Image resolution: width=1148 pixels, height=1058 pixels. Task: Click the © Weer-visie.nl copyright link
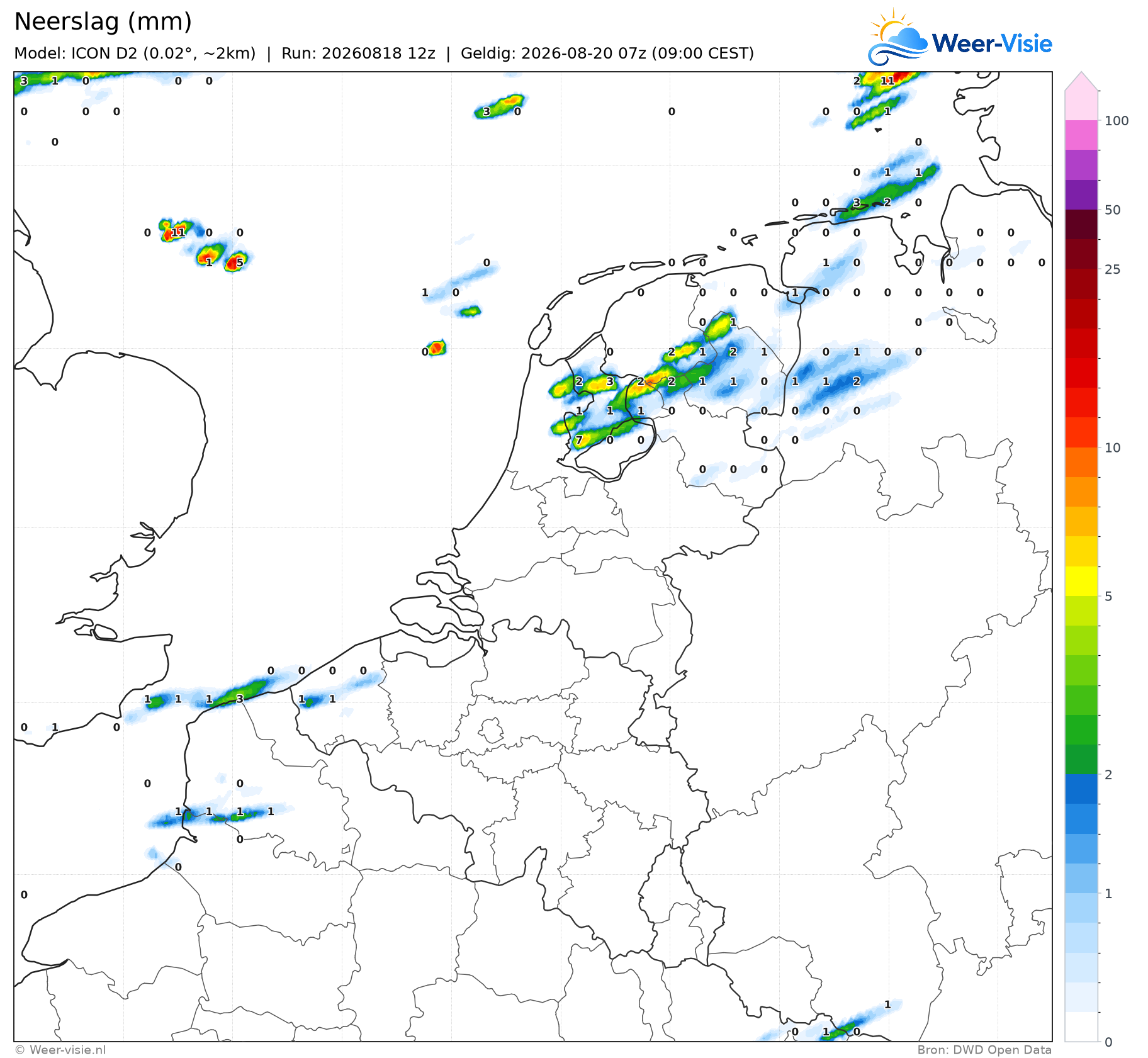(60, 1050)
